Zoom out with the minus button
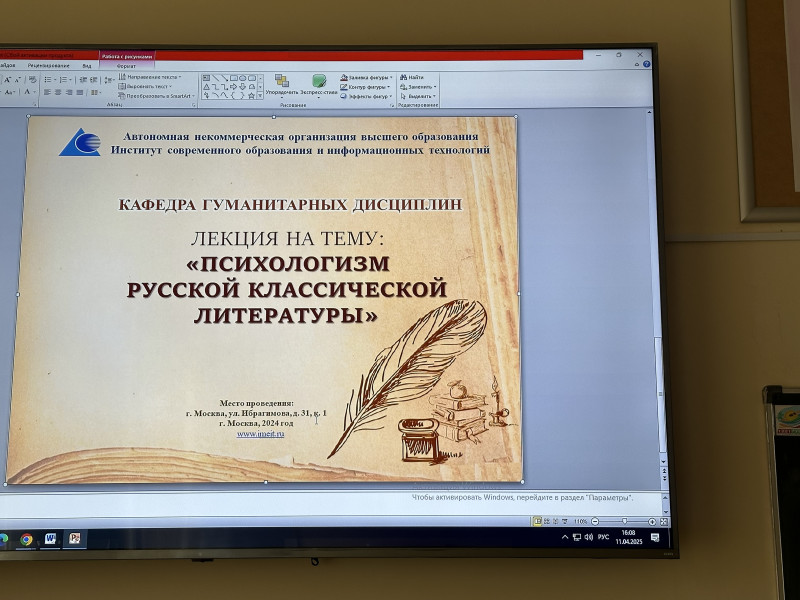This screenshot has width=800, height=600. [x=595, y=521]
